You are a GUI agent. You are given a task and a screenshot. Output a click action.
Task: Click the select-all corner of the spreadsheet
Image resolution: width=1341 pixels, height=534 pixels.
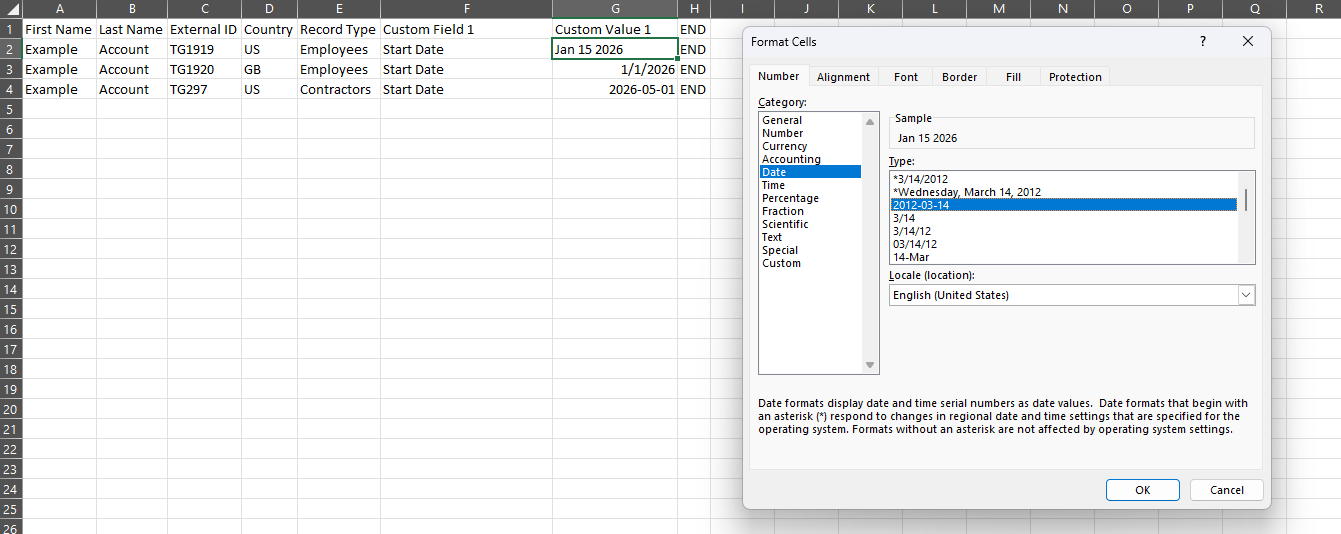pos(11,9)
